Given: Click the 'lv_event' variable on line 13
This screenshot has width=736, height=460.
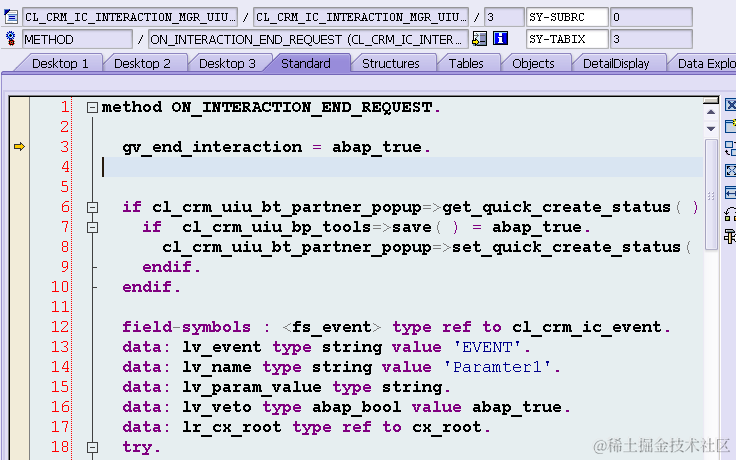Looking at the screenshot, I should click(x=222, y=347).
